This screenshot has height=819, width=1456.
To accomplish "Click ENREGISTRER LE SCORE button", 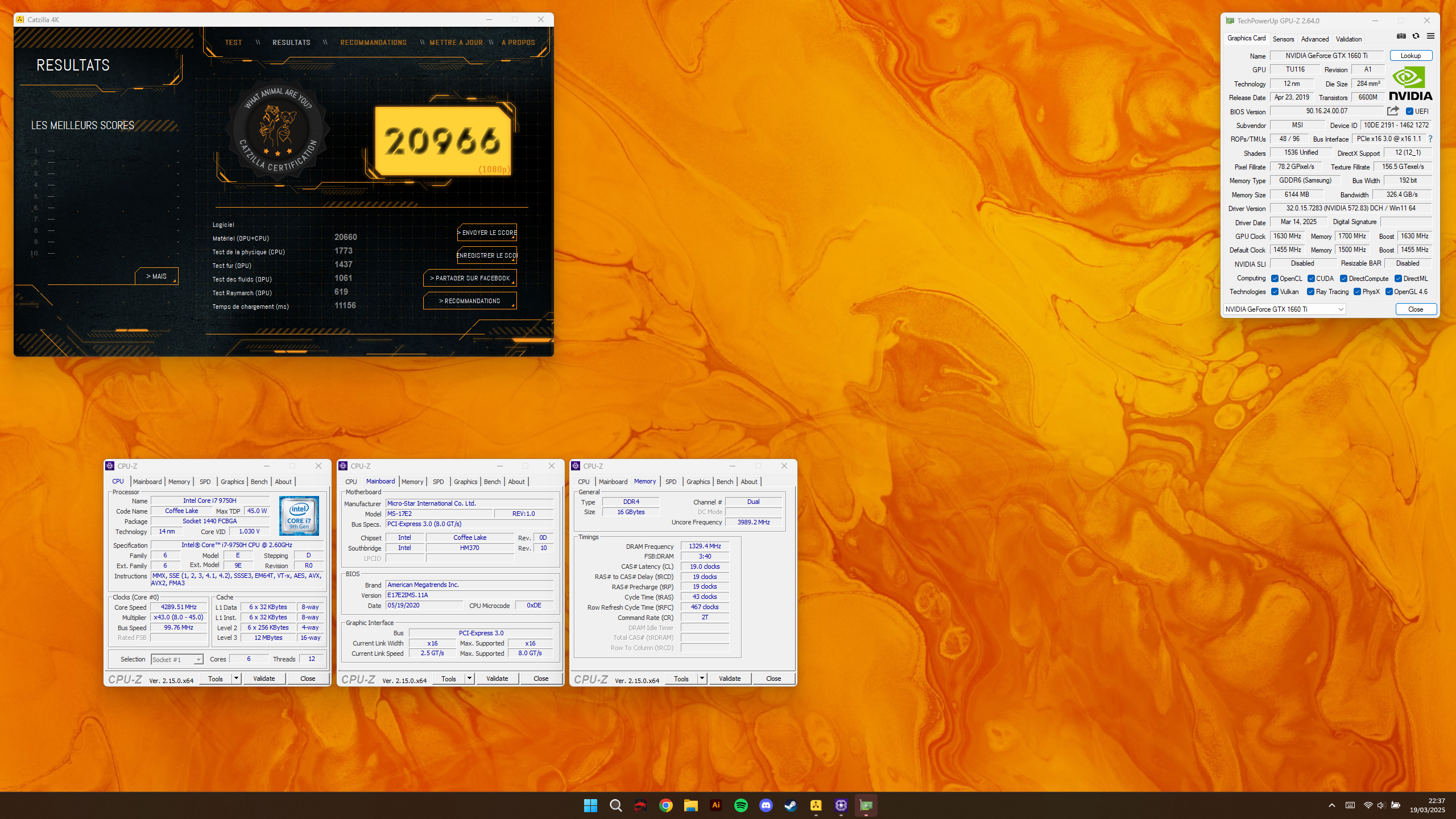I will [x=487, y=255].
